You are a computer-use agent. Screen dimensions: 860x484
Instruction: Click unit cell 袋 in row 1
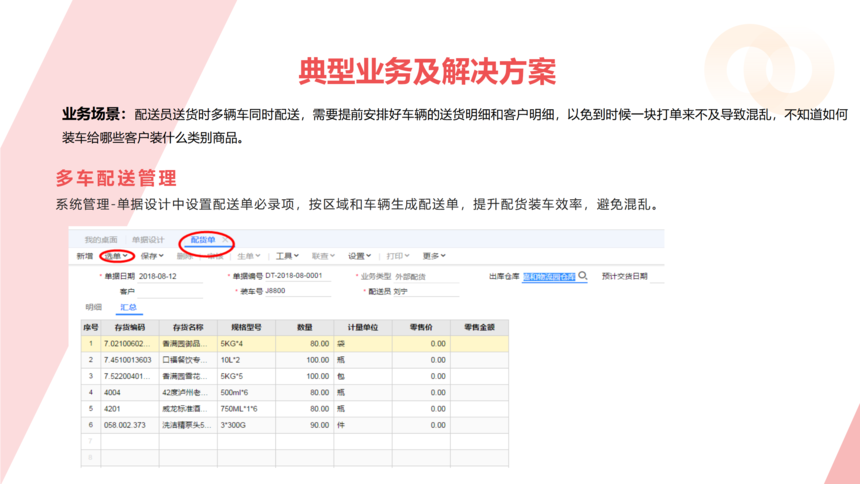pos(363,344)
